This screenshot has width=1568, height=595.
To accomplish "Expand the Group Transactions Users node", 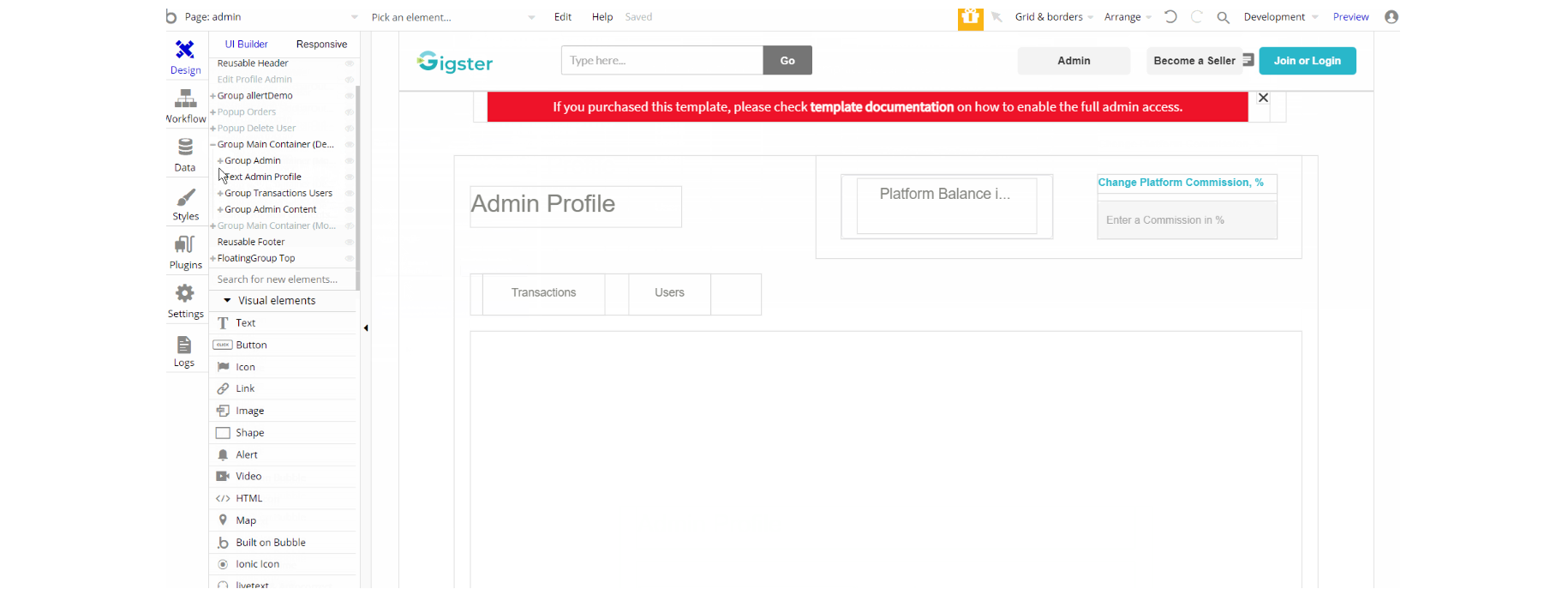I will 220,194.
